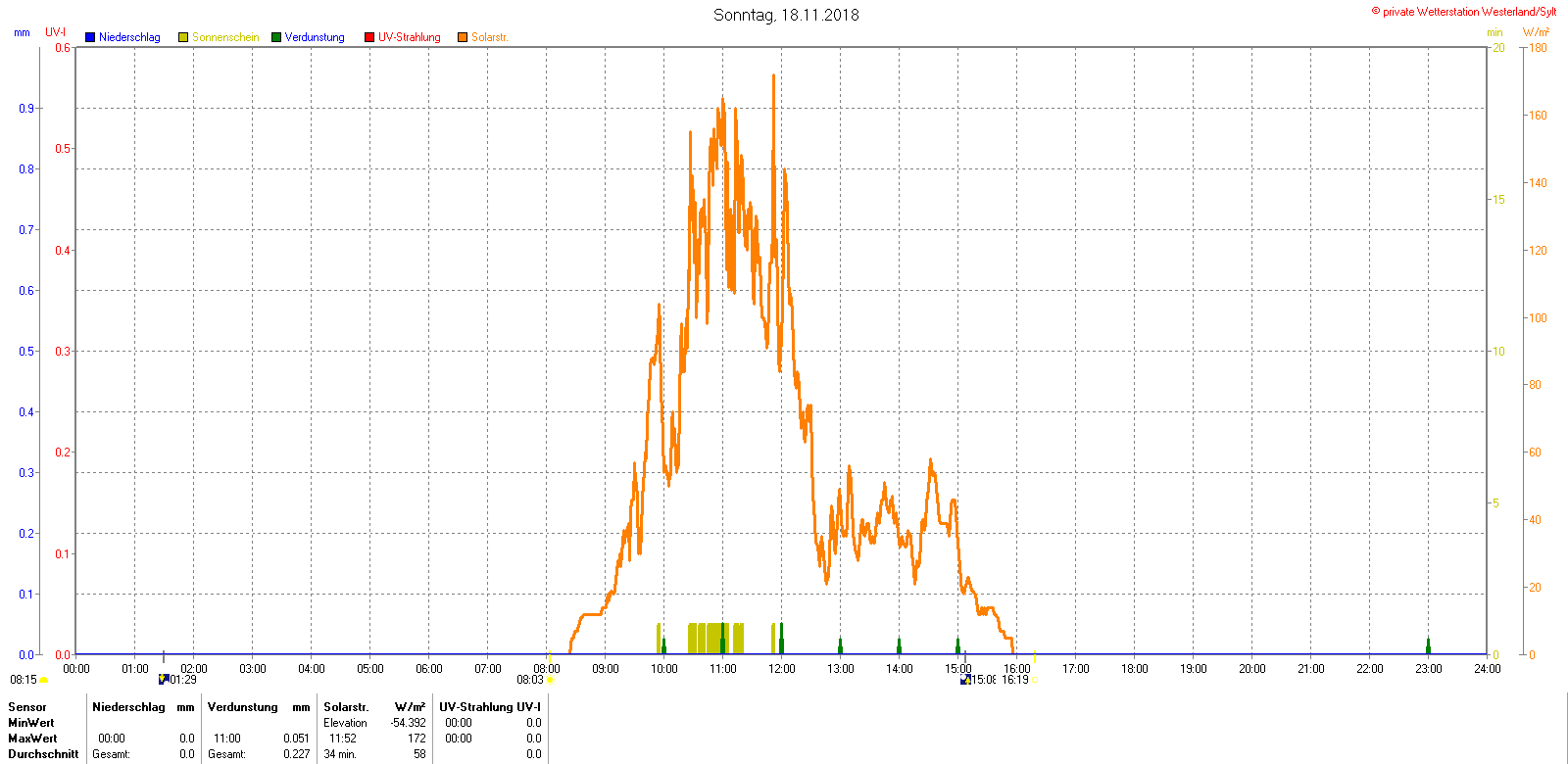This screenshot has width=1568, height=764.
Task: Click the 'UV-Strahlung UV-I' table header
Action: coord(490,707)
